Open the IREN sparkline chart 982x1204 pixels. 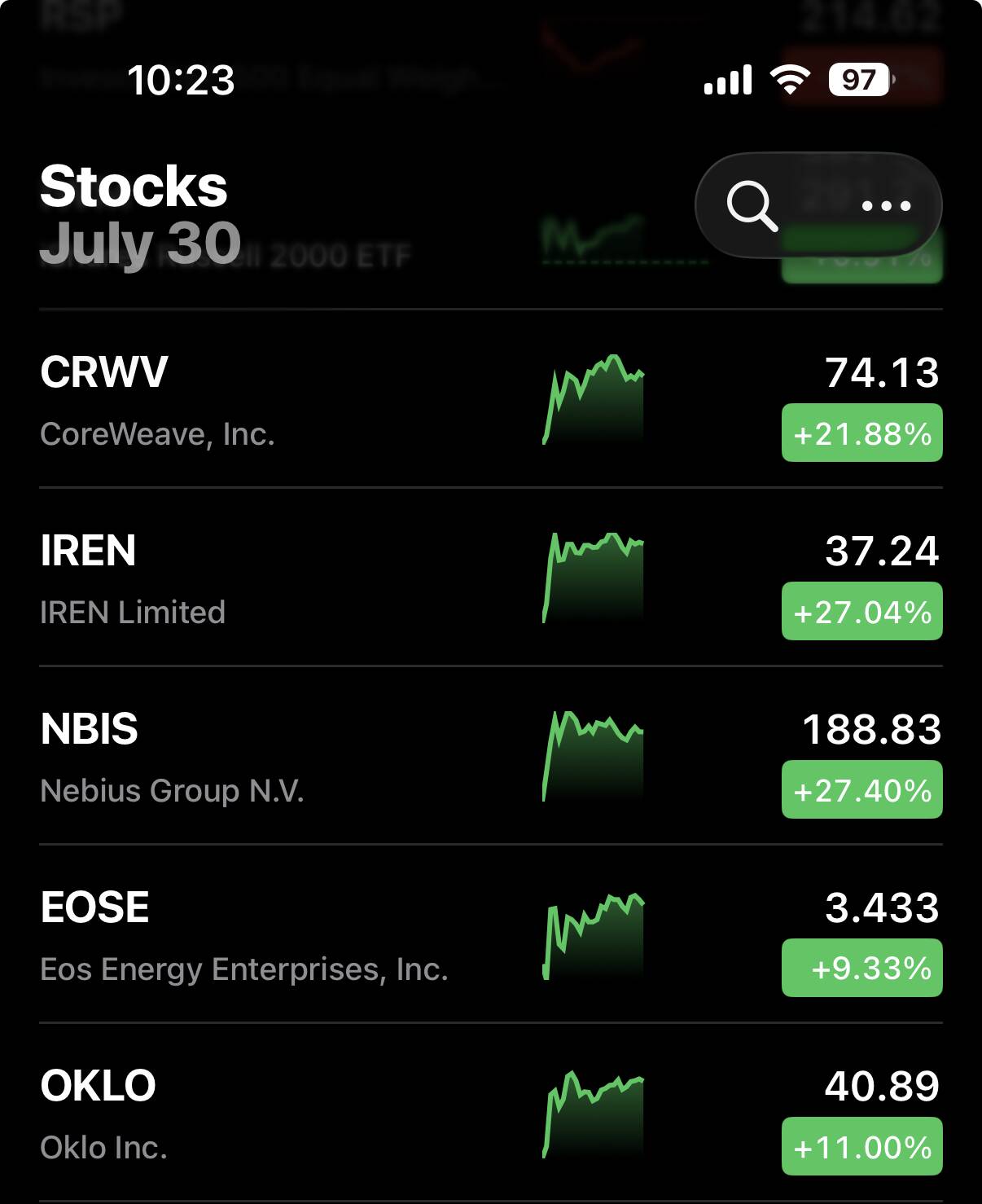coord(593,578)
